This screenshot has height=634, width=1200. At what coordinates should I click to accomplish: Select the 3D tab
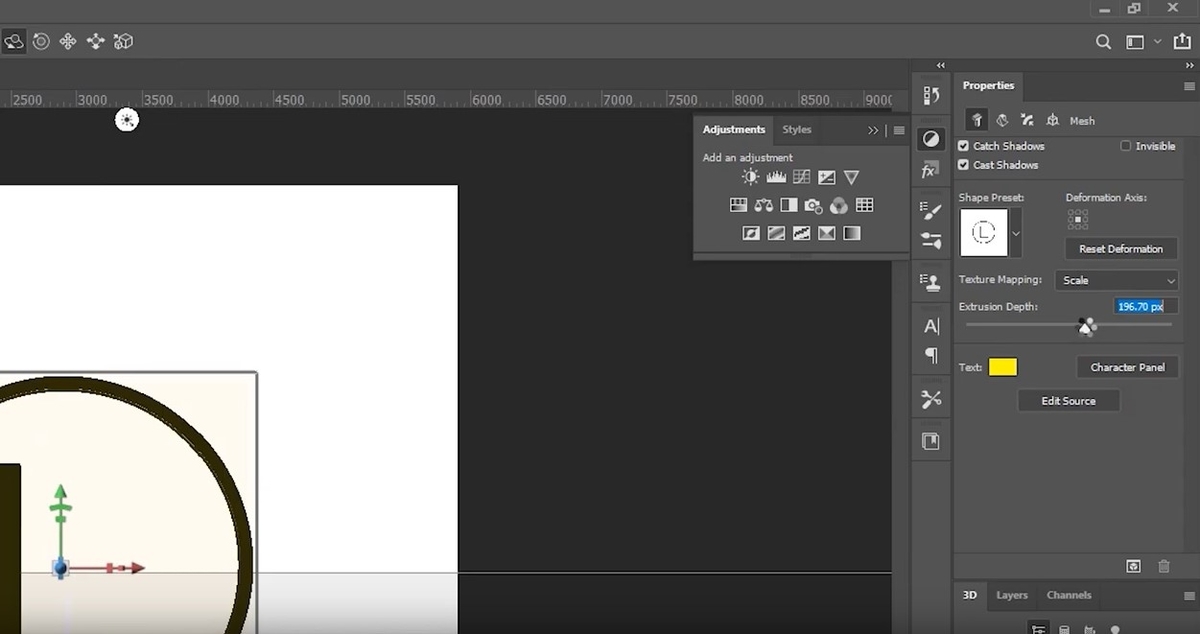click(x=969, y=595)
